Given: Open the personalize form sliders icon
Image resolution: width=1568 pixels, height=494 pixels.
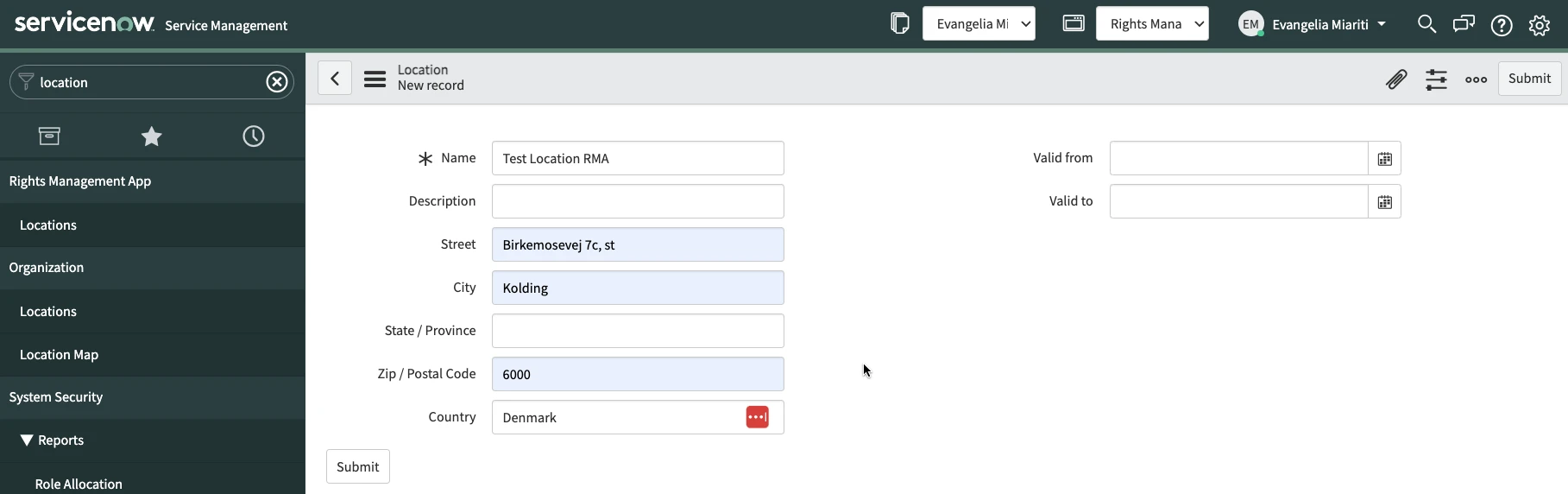Looking at the screenshot, I should (1436, 79).
